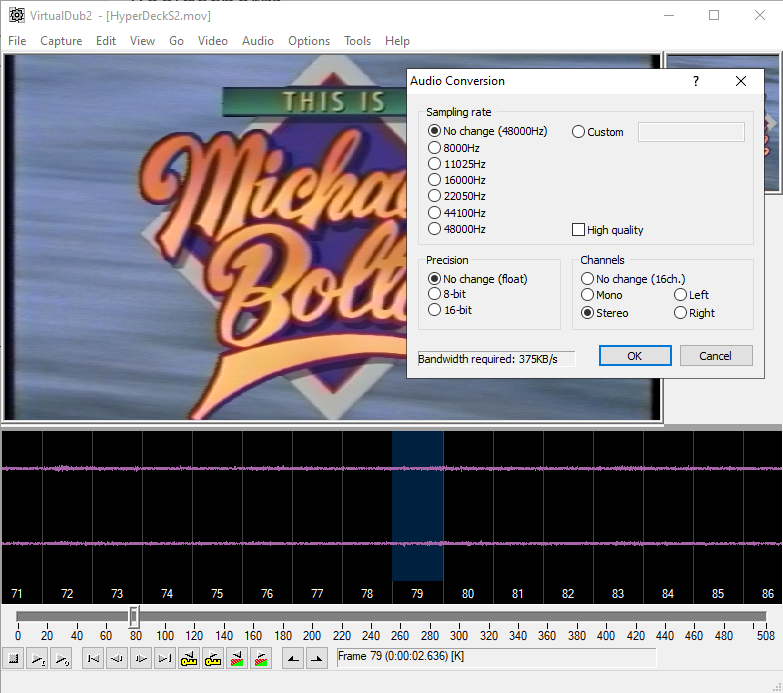Seek to previous scene change

[x=237, y=659]
